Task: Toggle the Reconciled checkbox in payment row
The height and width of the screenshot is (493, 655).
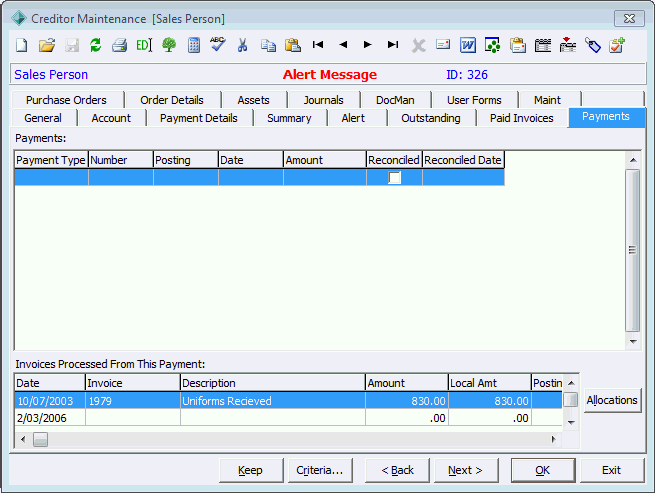Action: 394,178
